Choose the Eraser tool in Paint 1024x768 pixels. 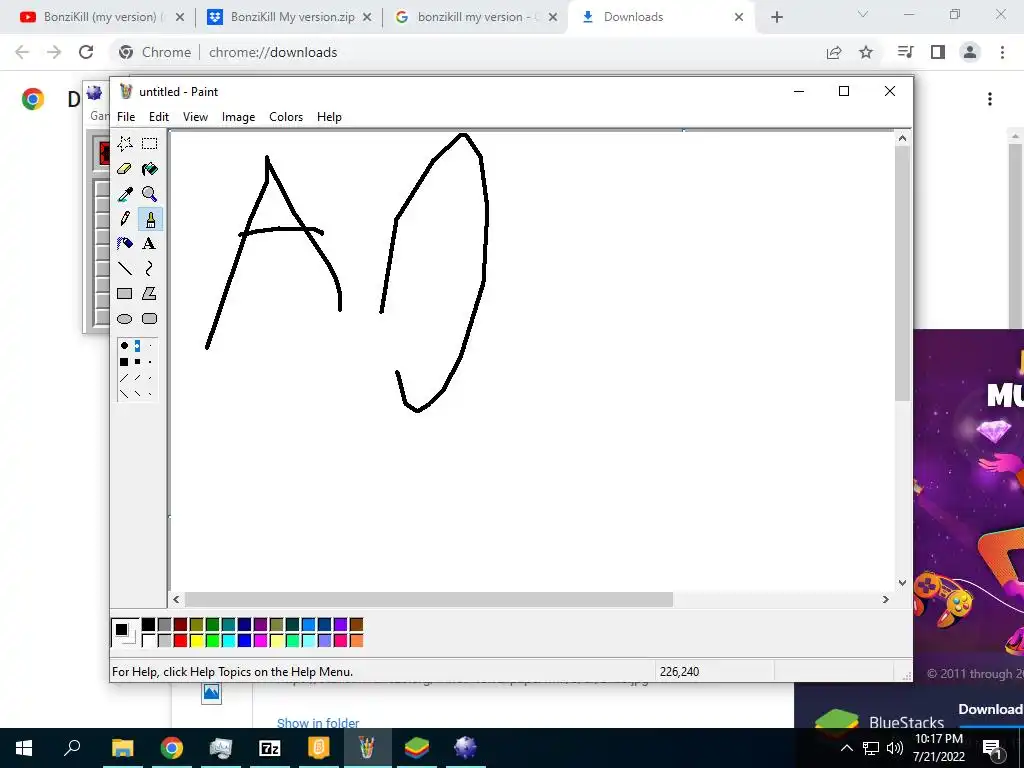[x=125, y=169]
